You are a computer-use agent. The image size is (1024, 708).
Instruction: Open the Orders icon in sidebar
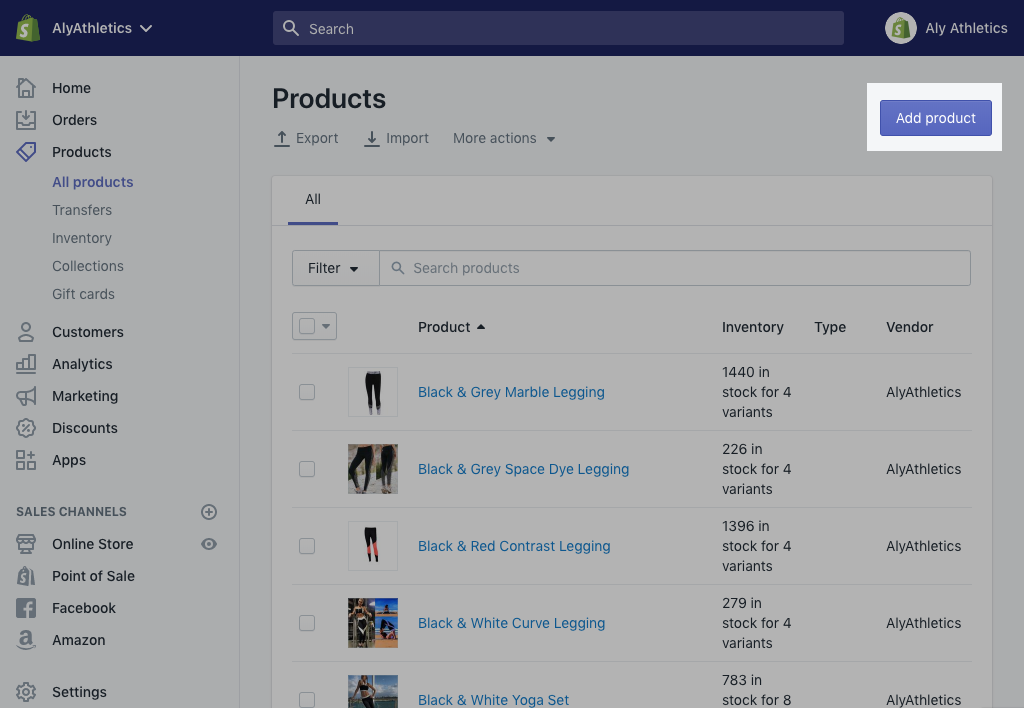(x=28, y=120)
